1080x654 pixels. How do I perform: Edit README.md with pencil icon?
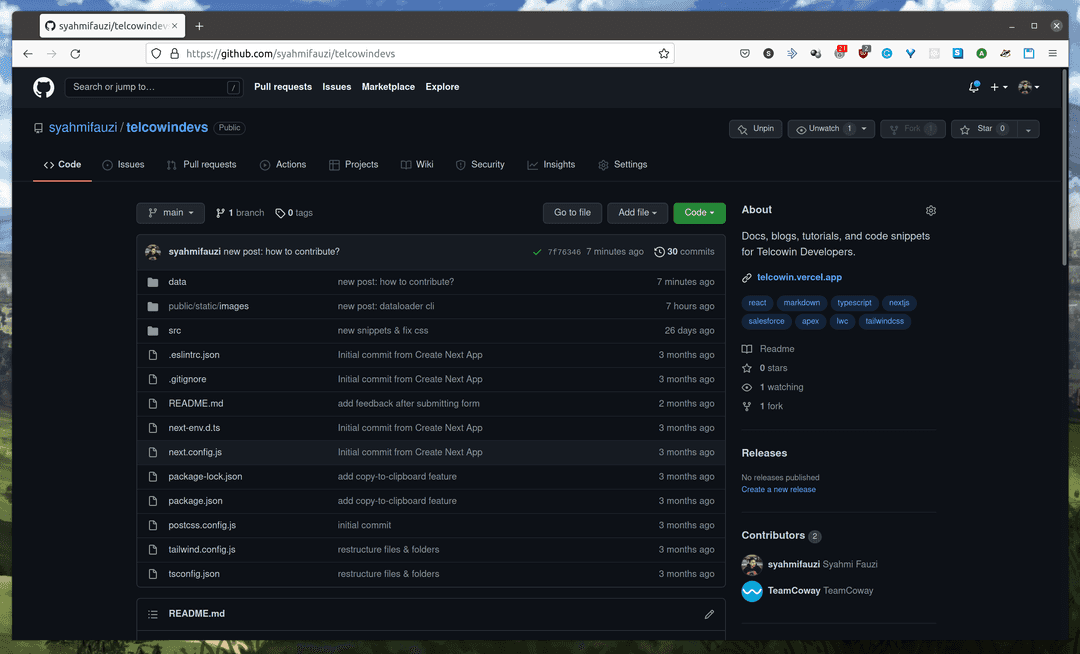pyautogui.click(x=709, y=614)
